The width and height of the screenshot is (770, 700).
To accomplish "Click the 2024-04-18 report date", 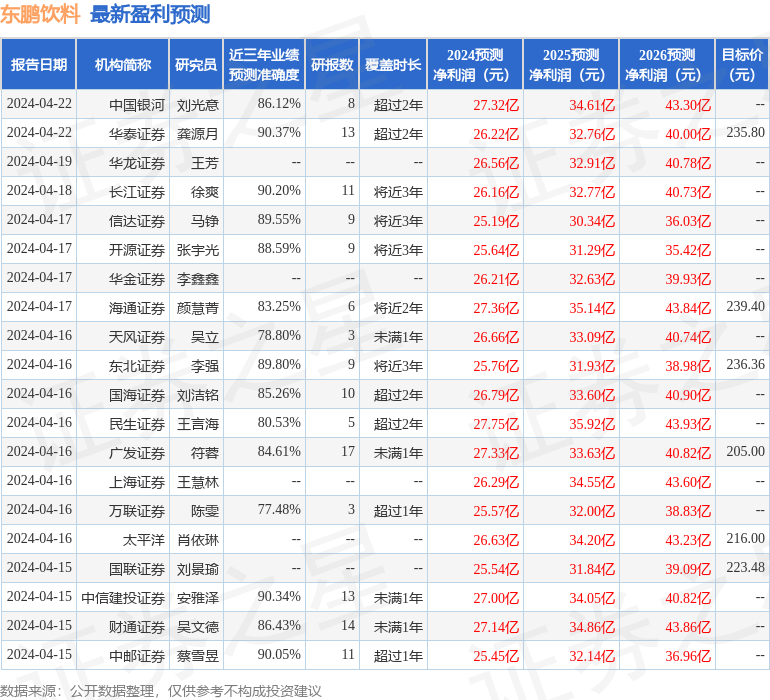I will (x=39, y=190).
